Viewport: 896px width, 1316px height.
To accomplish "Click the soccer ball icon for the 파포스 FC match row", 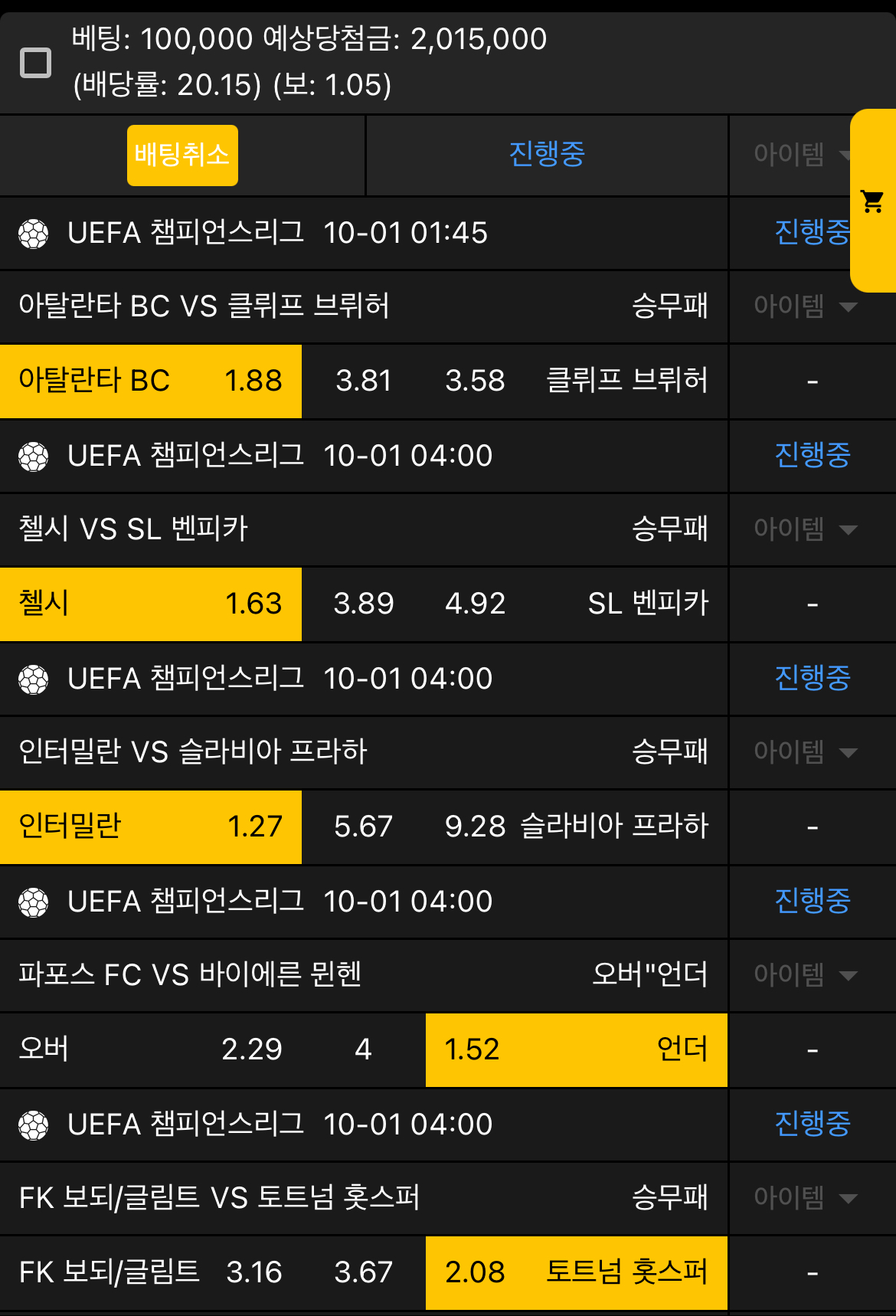I will pos(34,902).
